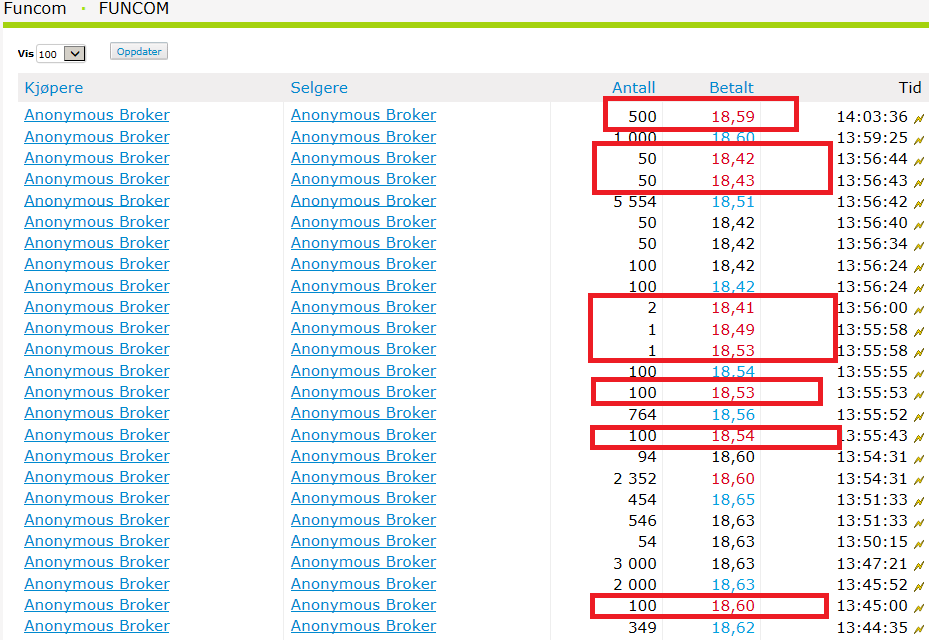Sort by the Antall column header
Image resolution: width=929 pixels, height=640 pixels.
(633, 88)
